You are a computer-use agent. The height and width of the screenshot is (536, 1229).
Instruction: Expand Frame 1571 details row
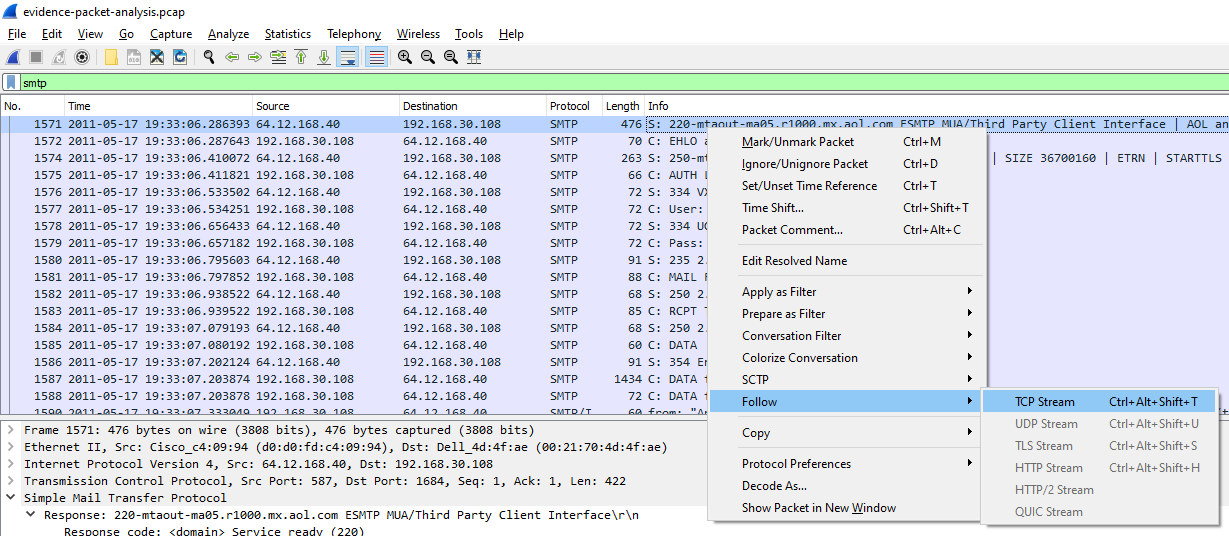click(x=11, y=430)
